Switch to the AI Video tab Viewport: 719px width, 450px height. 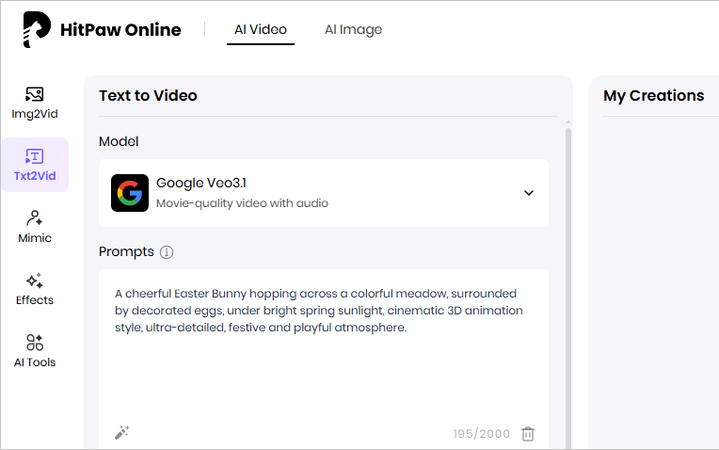pyautogui.click(x=260, y=30)
